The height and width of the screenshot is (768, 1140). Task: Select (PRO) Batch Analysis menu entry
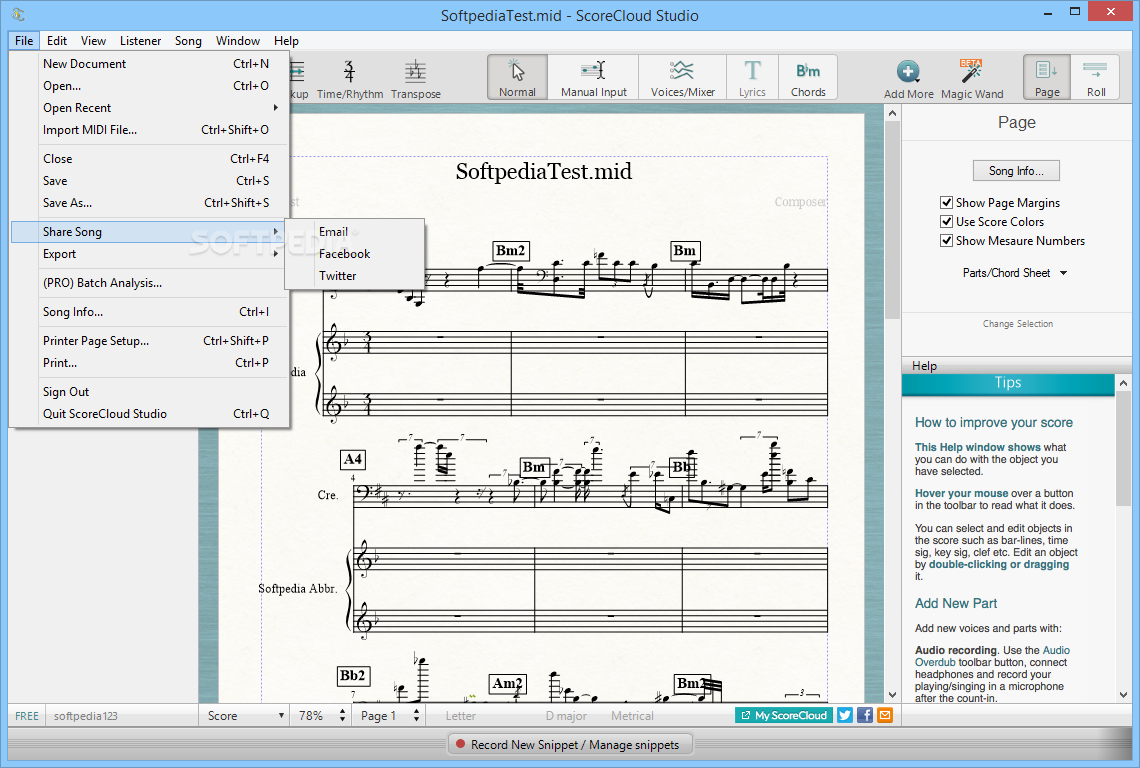coord(150,283)
